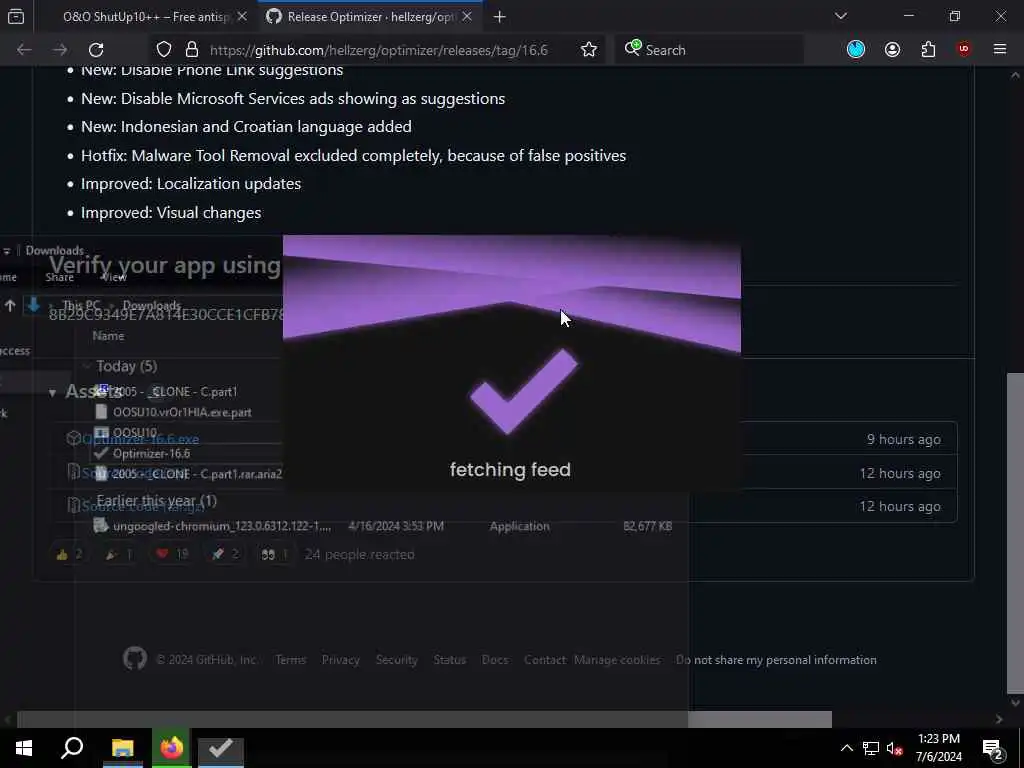Open the Terms footer link

291,660
